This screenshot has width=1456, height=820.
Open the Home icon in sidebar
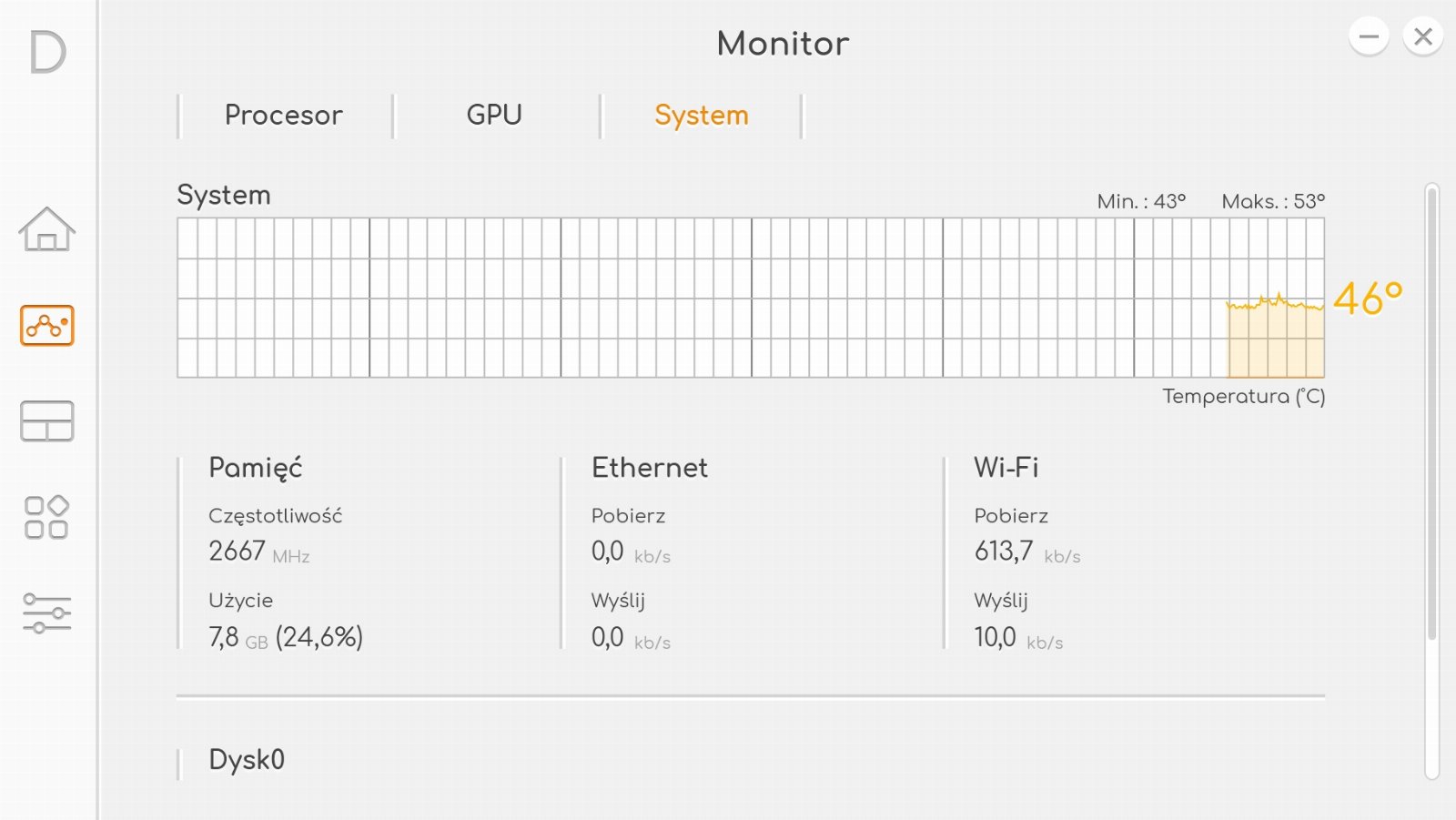tap(47, 228)
